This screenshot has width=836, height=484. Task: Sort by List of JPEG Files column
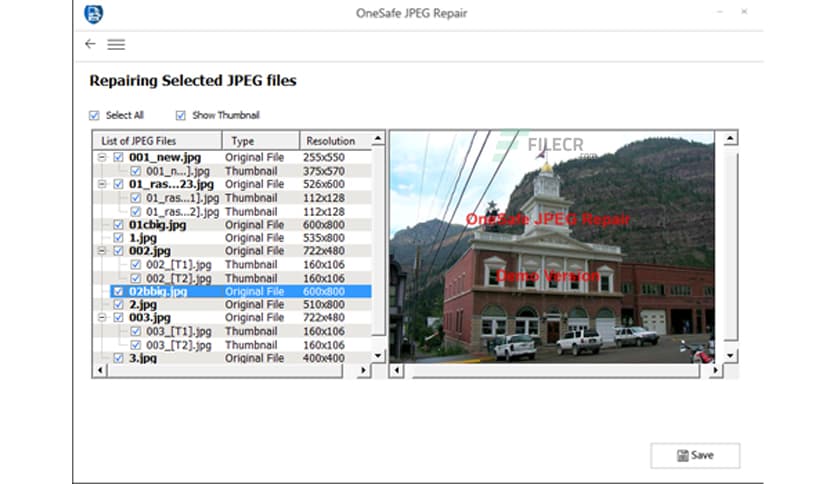[158, 141]
